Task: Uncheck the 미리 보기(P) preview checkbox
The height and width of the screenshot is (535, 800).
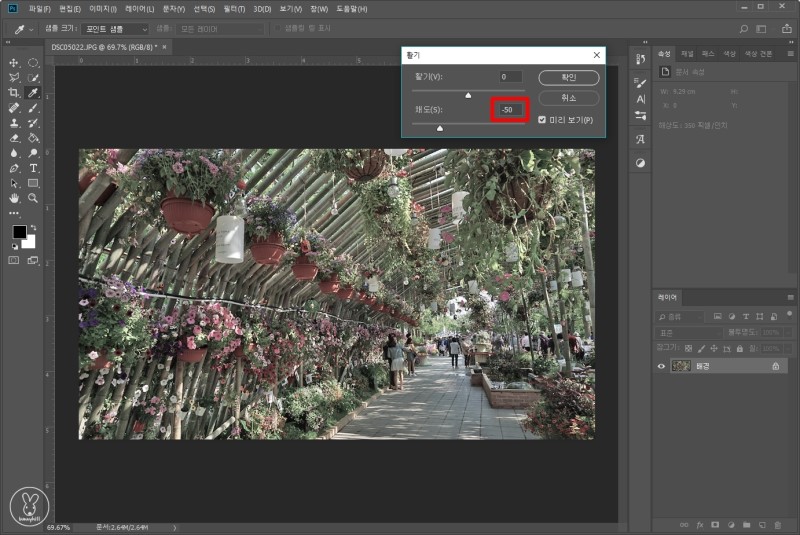Action: (x=542, y=120)
